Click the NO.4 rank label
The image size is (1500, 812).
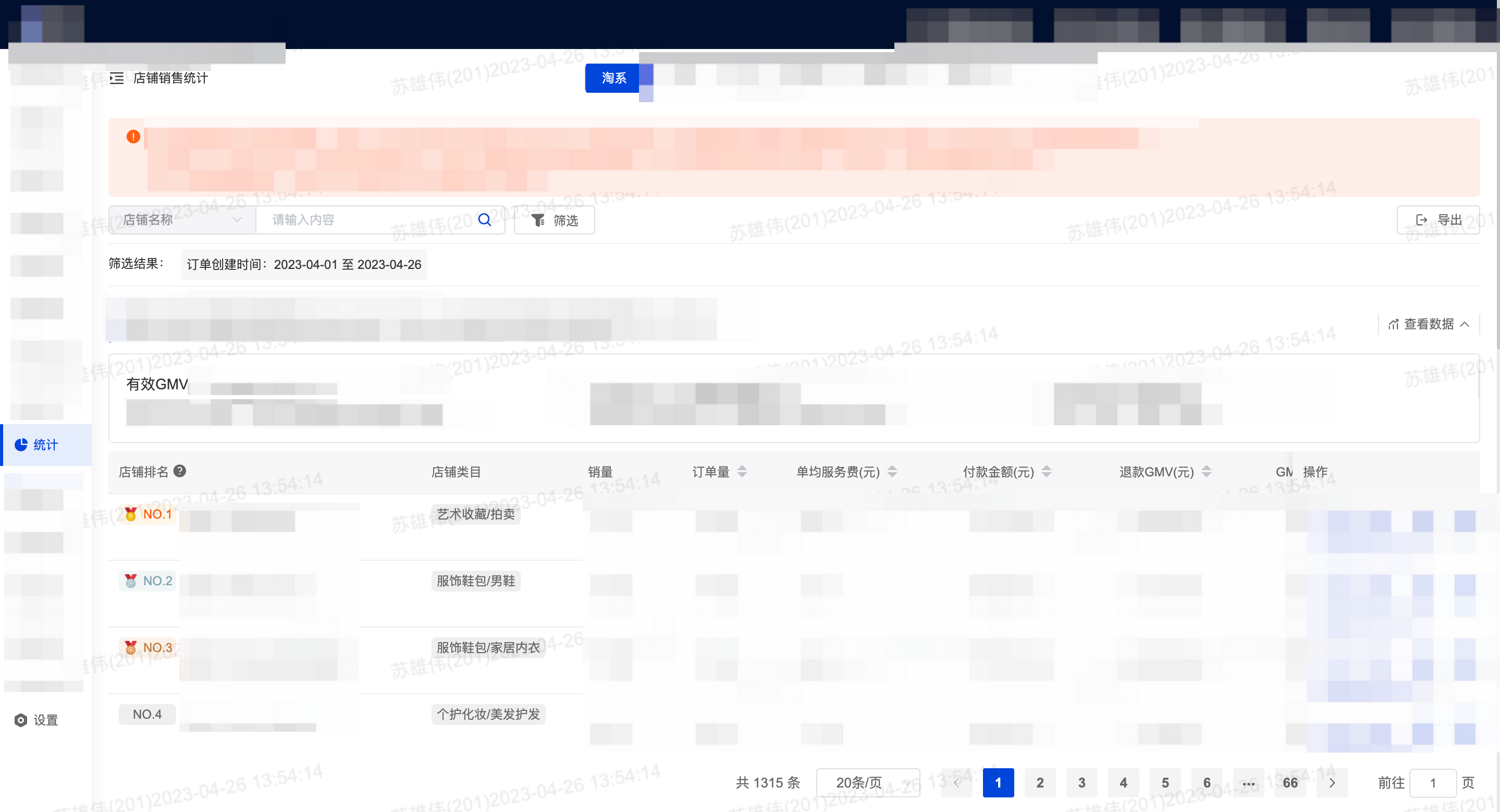(147, 714)
